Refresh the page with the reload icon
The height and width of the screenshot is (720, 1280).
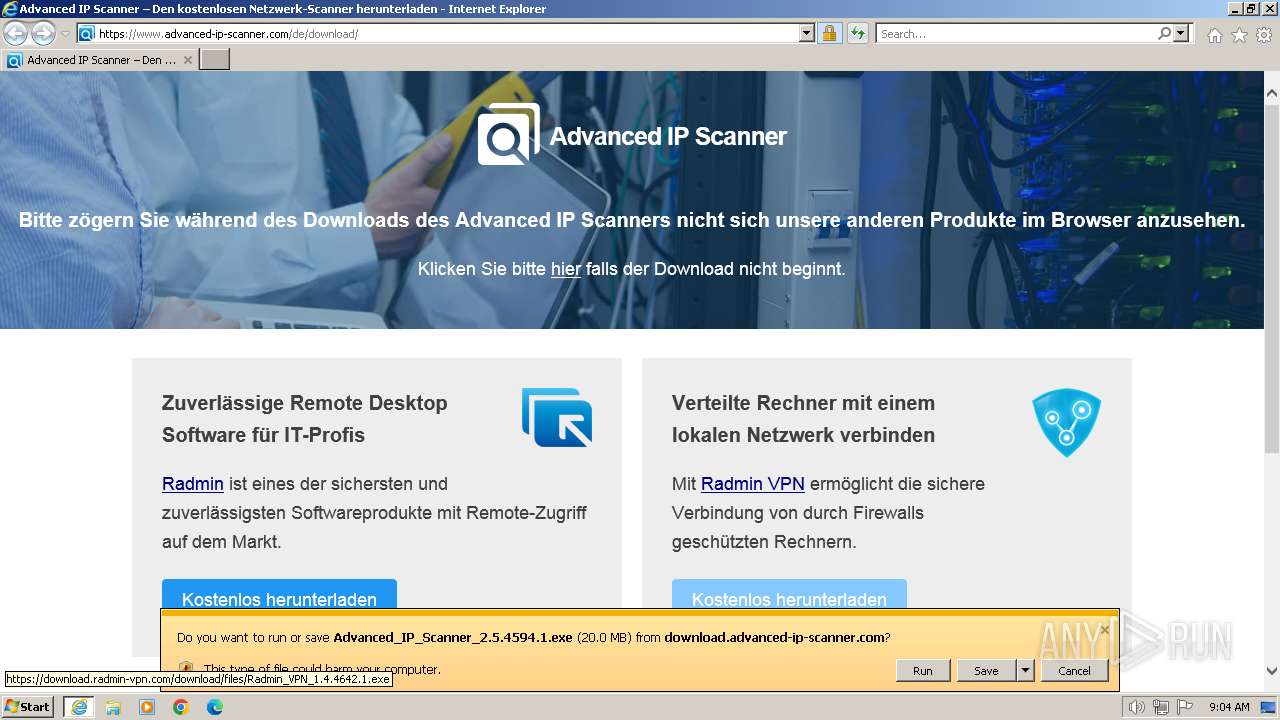857,34
